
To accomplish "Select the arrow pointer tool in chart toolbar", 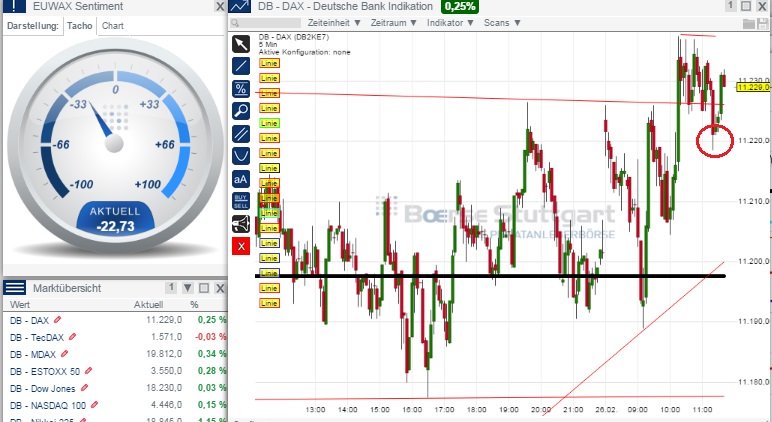I will (241, 44).
